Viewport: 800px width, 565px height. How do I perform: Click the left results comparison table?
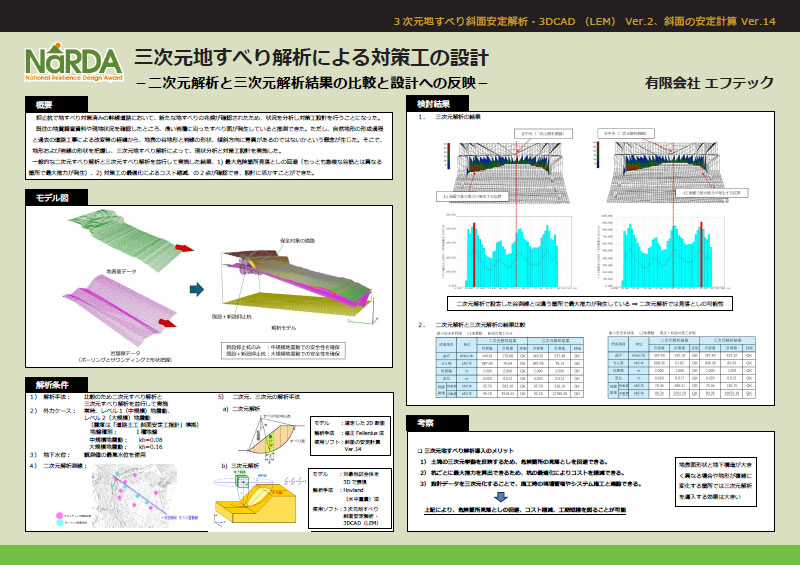click(x=510, y=366)
